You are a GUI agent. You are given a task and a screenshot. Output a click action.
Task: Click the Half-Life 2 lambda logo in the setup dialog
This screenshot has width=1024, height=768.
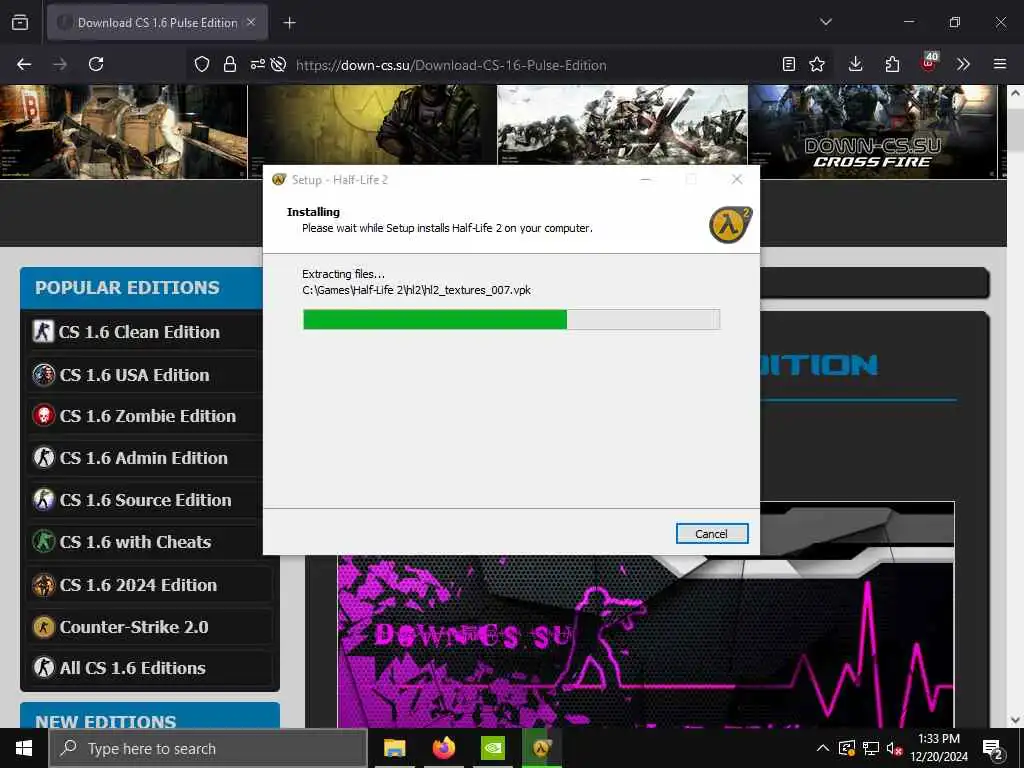(x=731, y=225)
